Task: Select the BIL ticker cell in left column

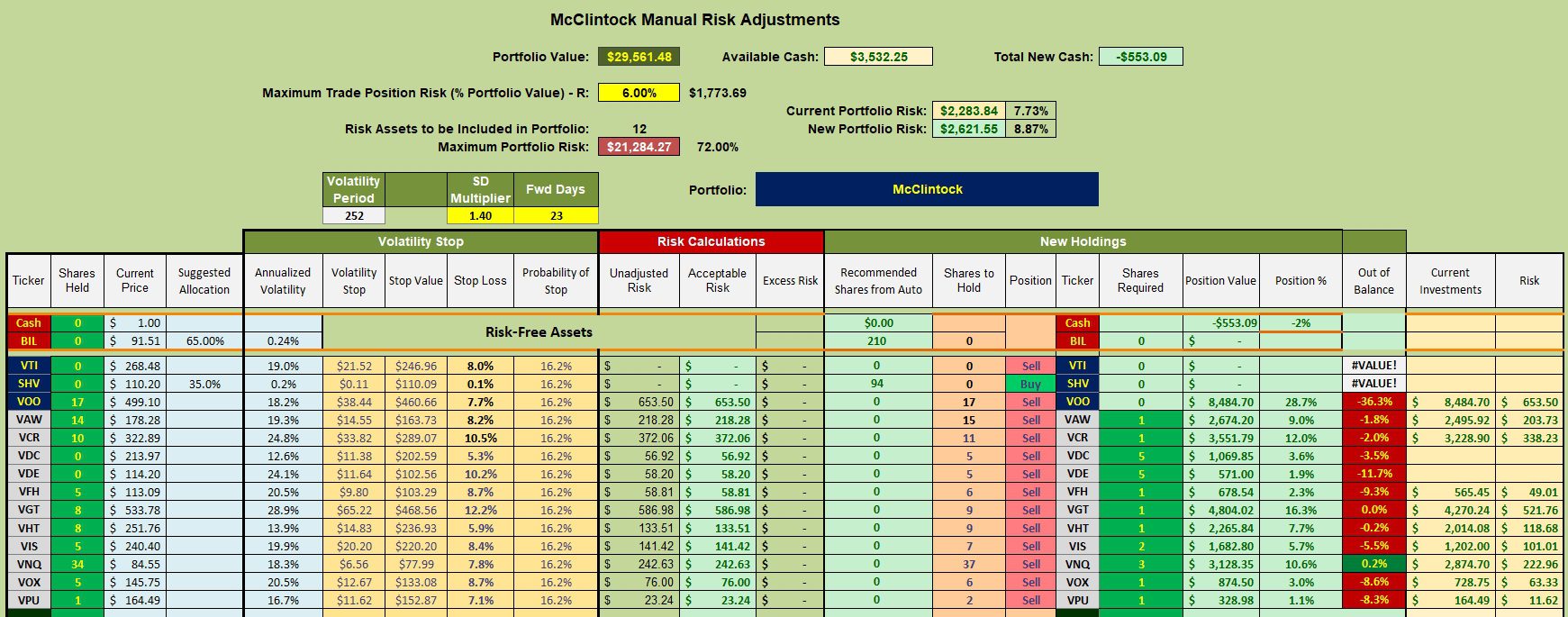Action: tap(29, 341)
